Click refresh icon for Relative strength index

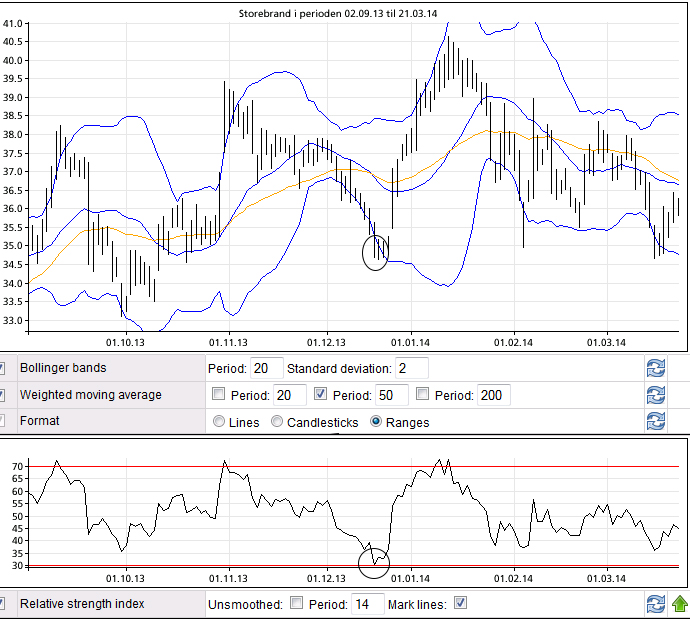(x=656, y=604)
